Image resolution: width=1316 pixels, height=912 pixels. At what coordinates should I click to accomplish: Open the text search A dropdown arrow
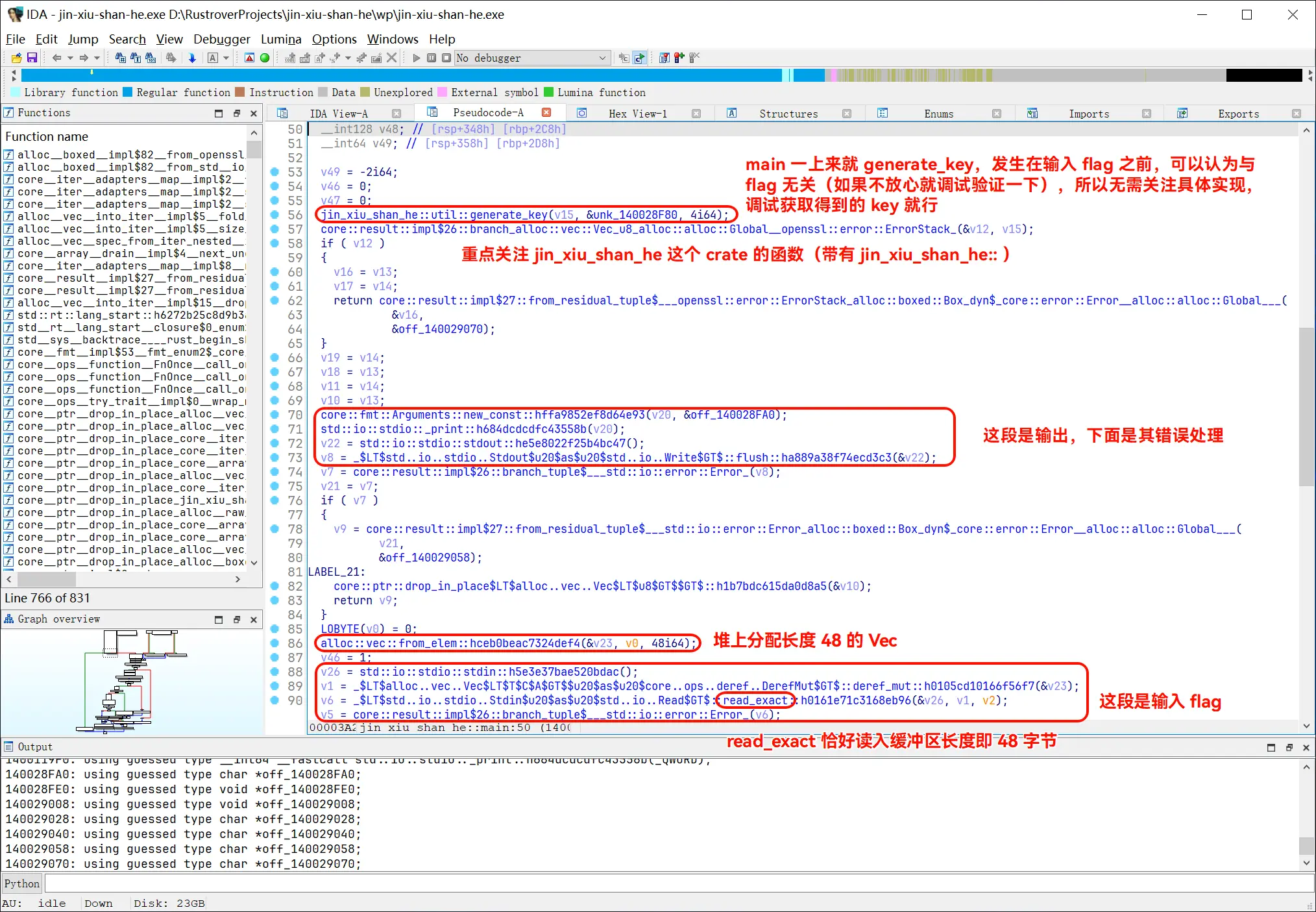click(226, 58)
